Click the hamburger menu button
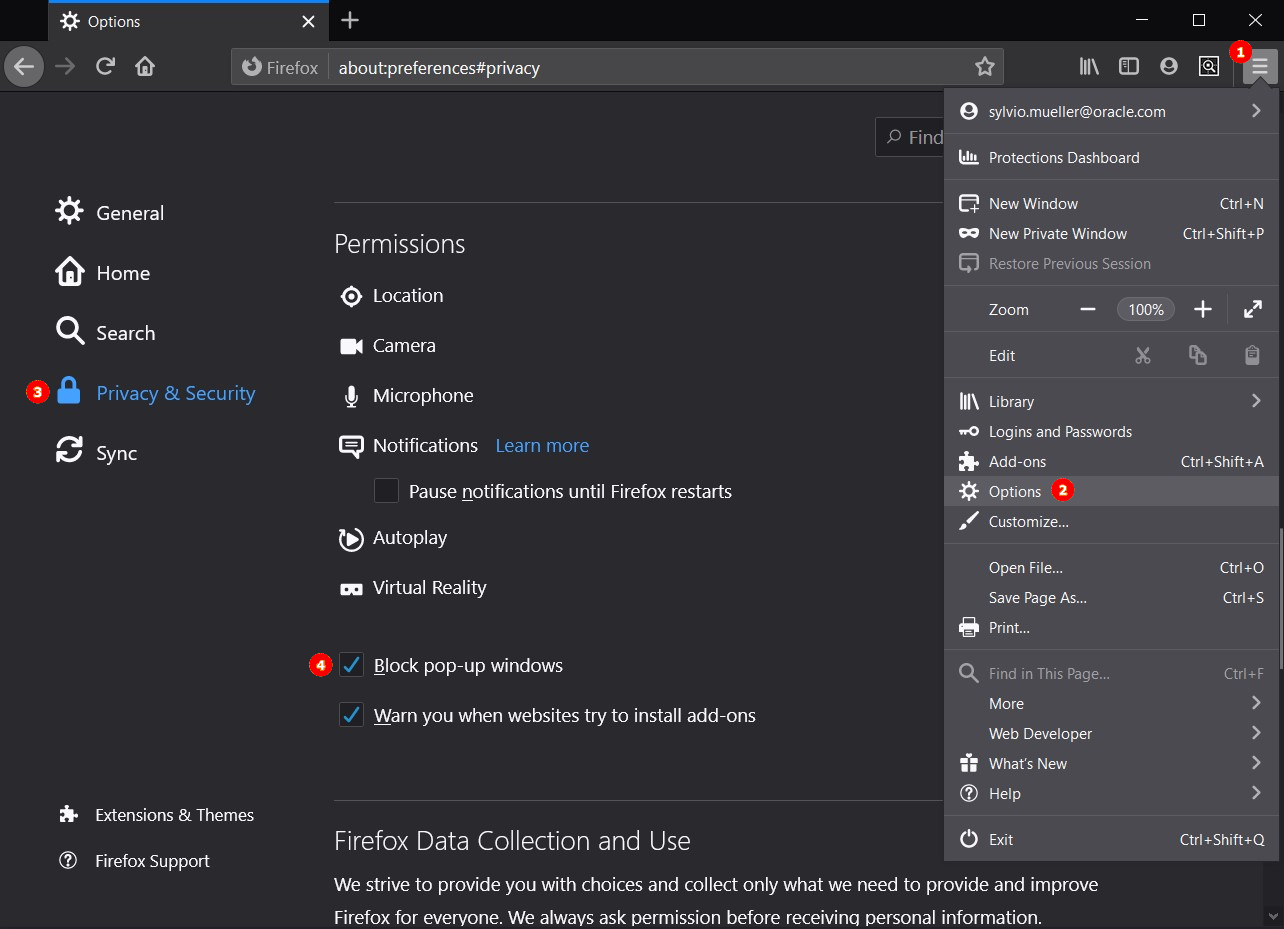This screenshot has width=1284, height=929. [1259, 67]
